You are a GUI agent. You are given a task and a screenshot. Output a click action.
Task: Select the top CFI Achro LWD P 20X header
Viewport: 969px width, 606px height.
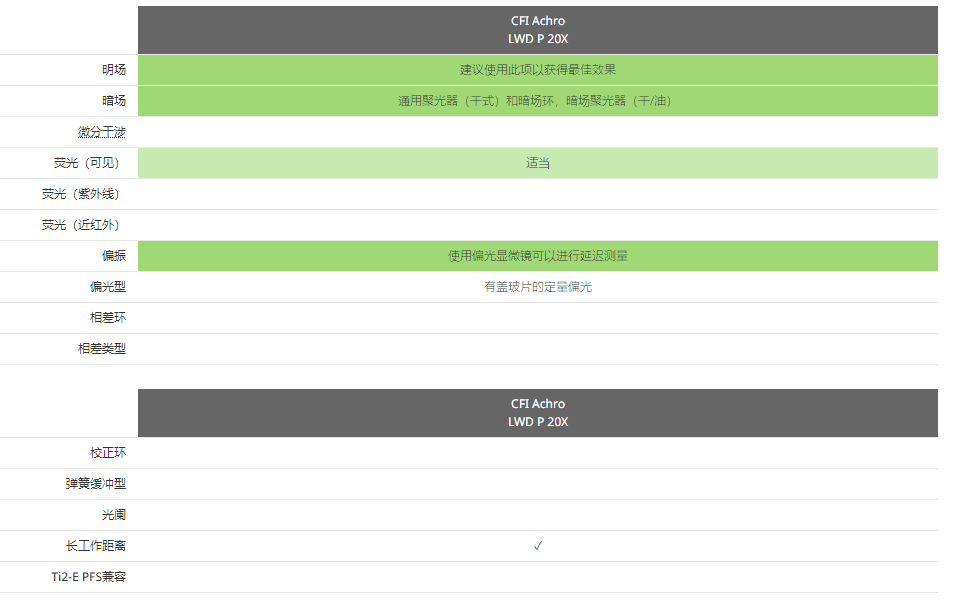pos(538,30)
